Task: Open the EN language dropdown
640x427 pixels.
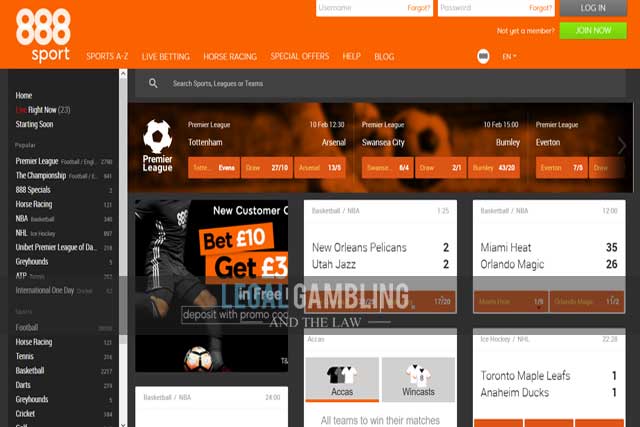Action: click(x=509, y=56)
